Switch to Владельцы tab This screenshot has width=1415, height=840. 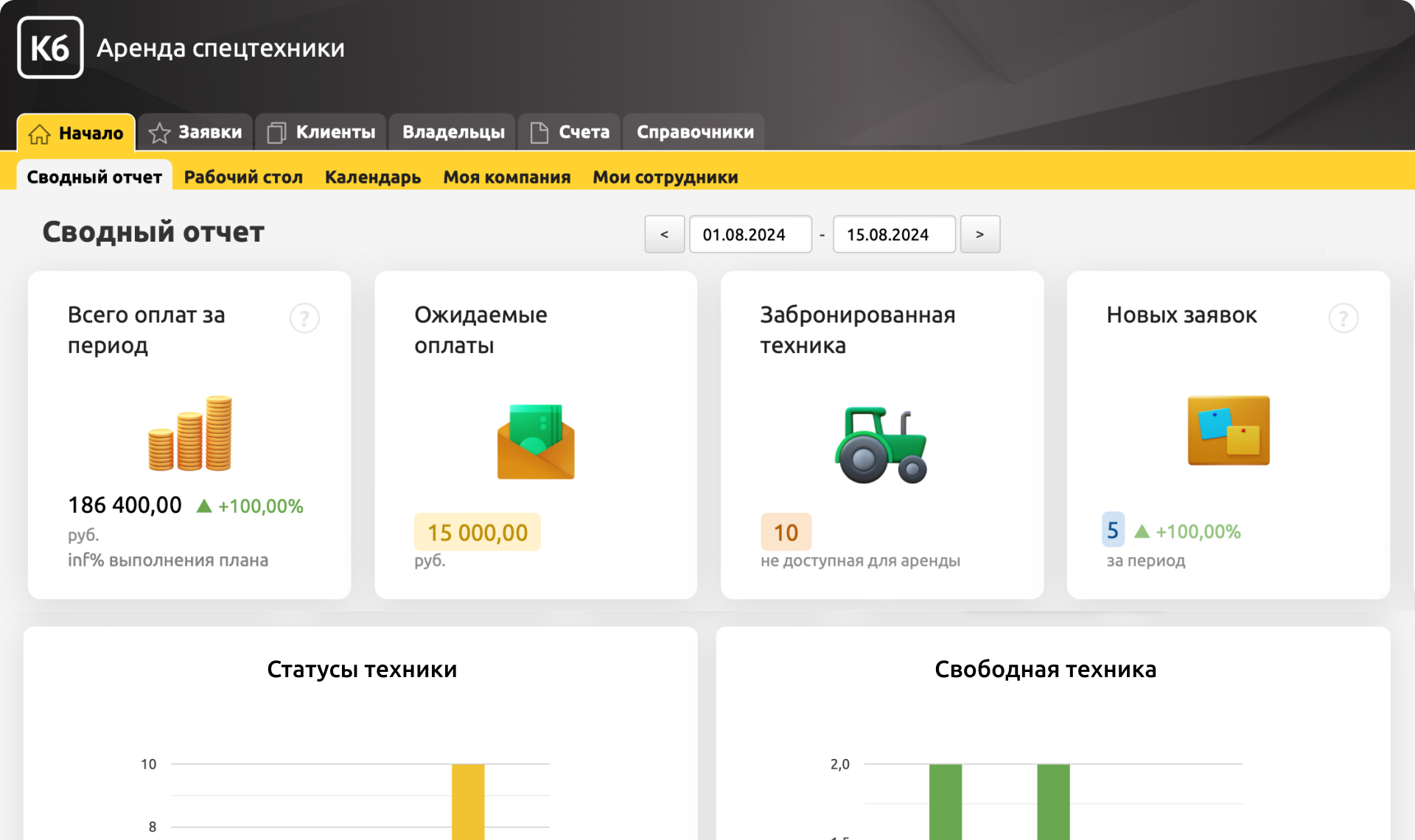(x=453, y=133)
